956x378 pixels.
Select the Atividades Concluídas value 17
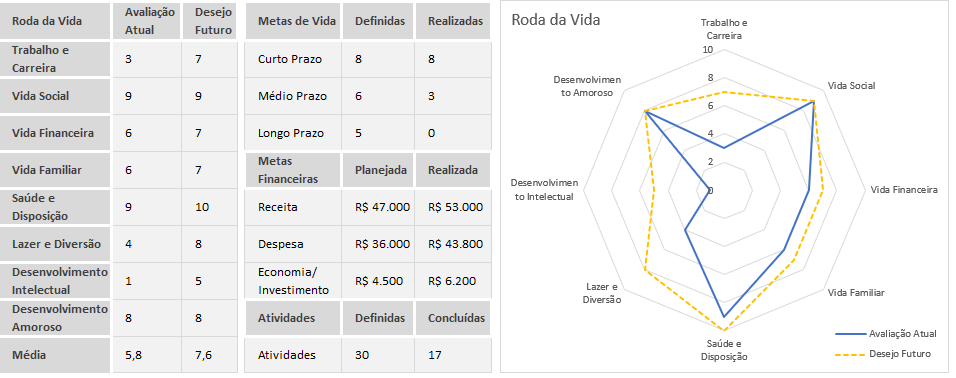(x=452, y=355)
